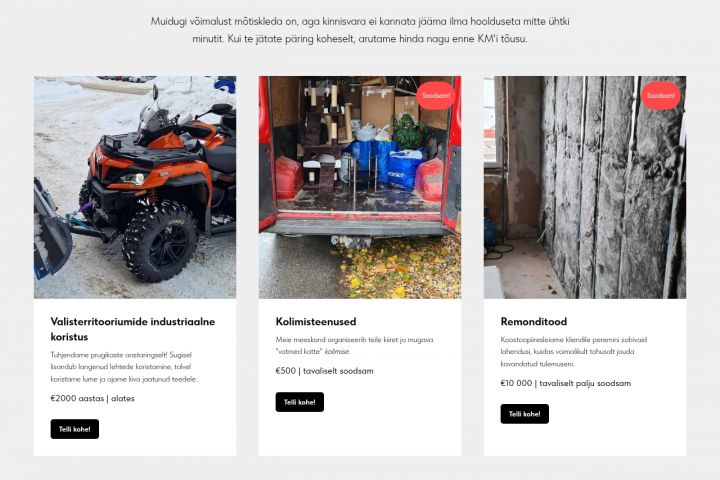Click the outdoor cleaning description paragraph
Image resolution: width=720 pixels, height=480 pixels.
click(x=125, y=367)
